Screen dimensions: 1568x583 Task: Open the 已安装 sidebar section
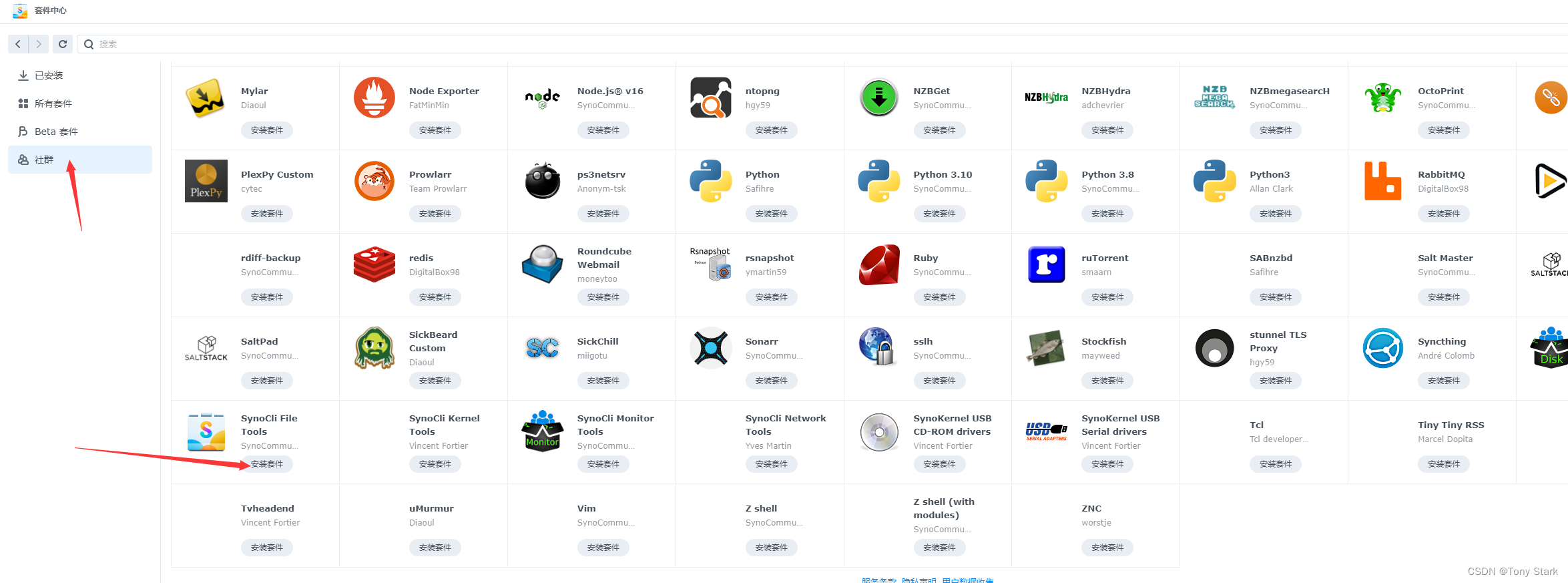[80, 75]
